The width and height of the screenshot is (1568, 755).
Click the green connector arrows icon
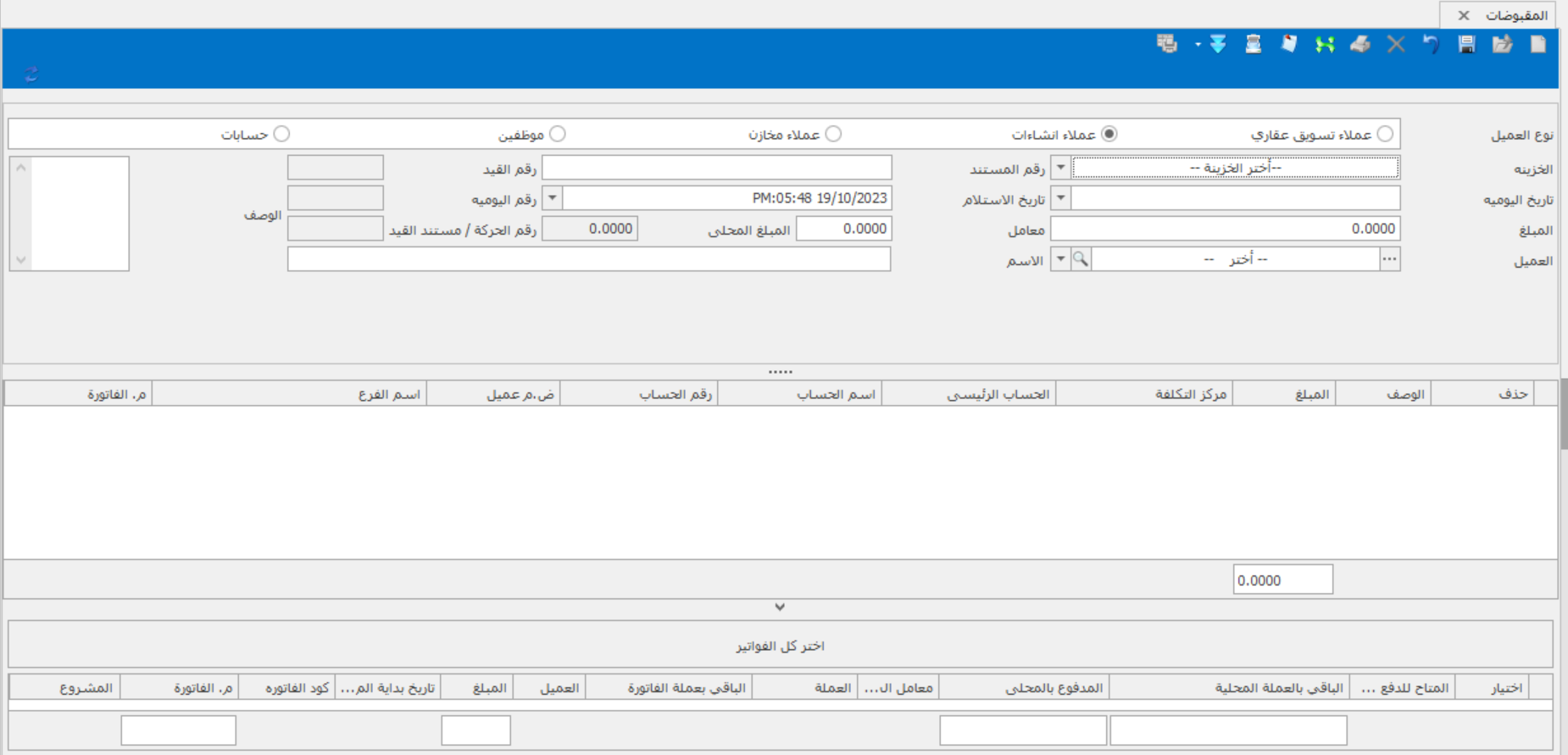[x=1324, y=45]
